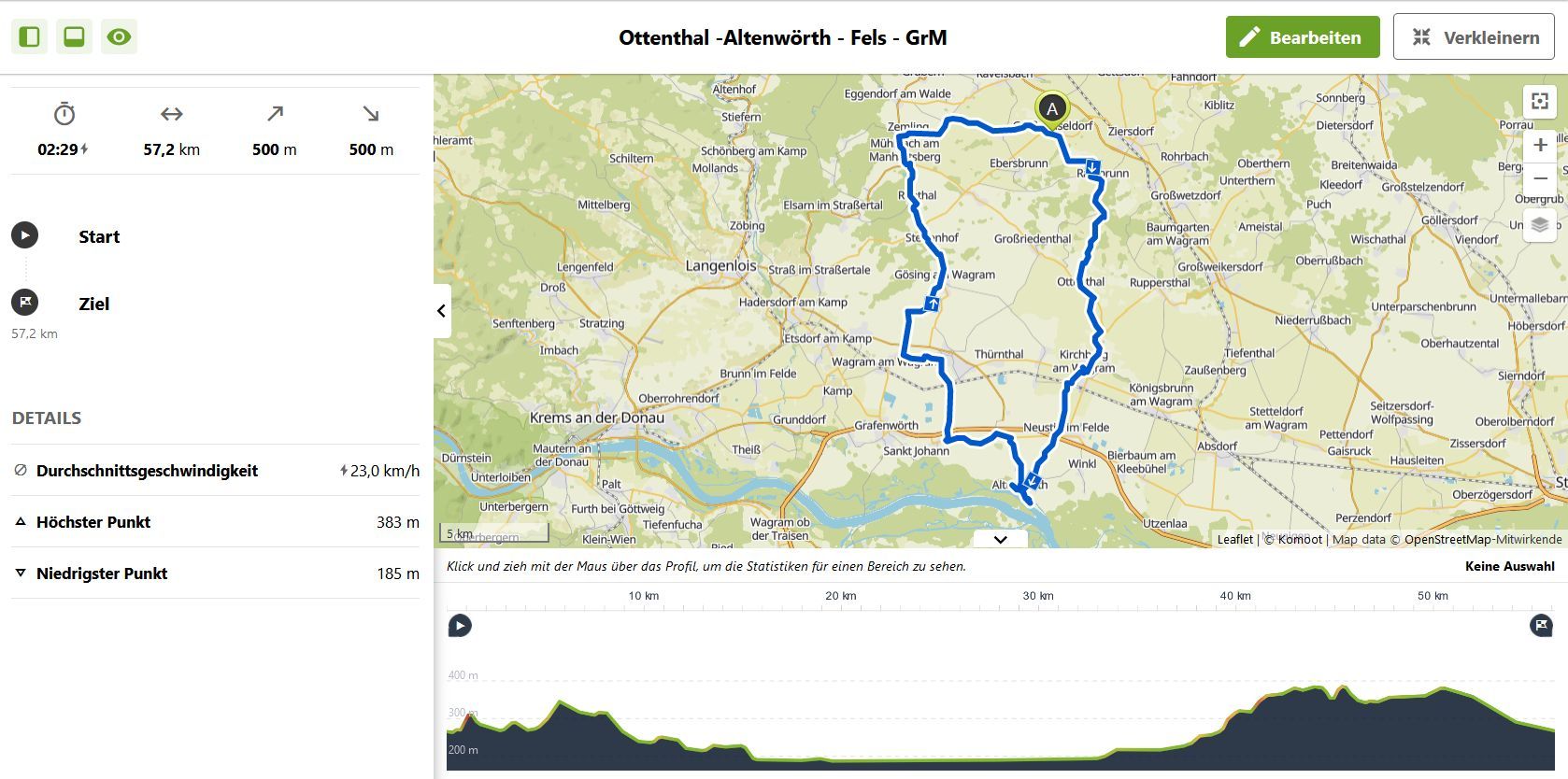Toggle the left sidebar panel icon
The width and height of the screenshot is (1568, 779).
29,36
